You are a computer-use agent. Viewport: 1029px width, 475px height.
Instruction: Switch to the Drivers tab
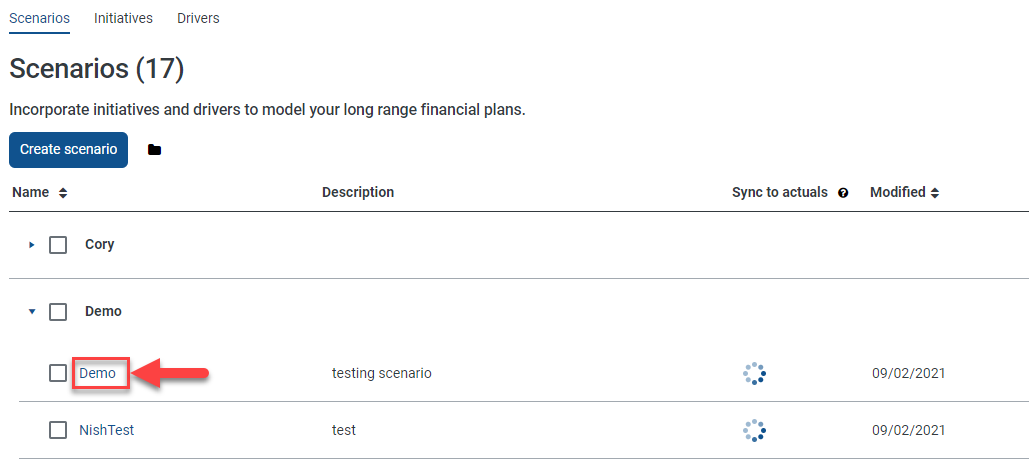point(198,18)
